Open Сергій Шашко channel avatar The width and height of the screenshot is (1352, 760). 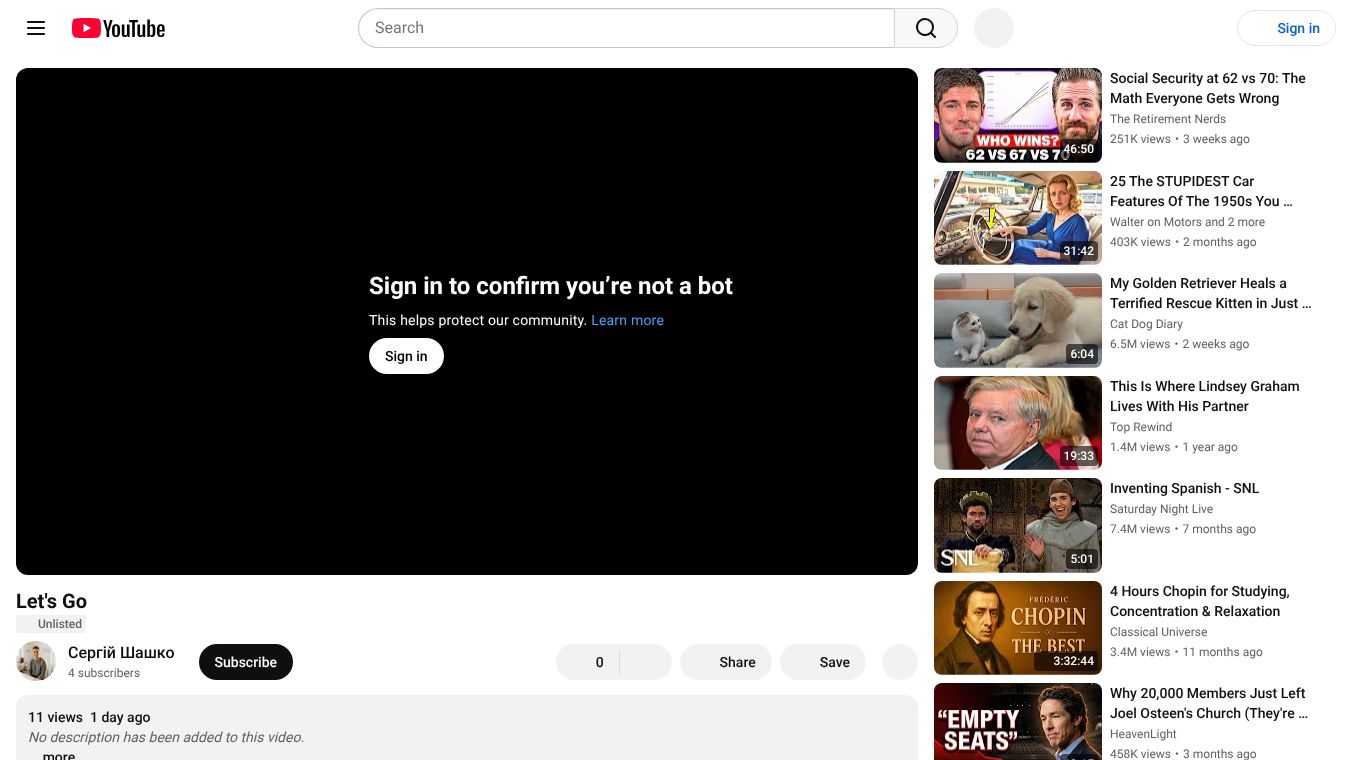36,661
